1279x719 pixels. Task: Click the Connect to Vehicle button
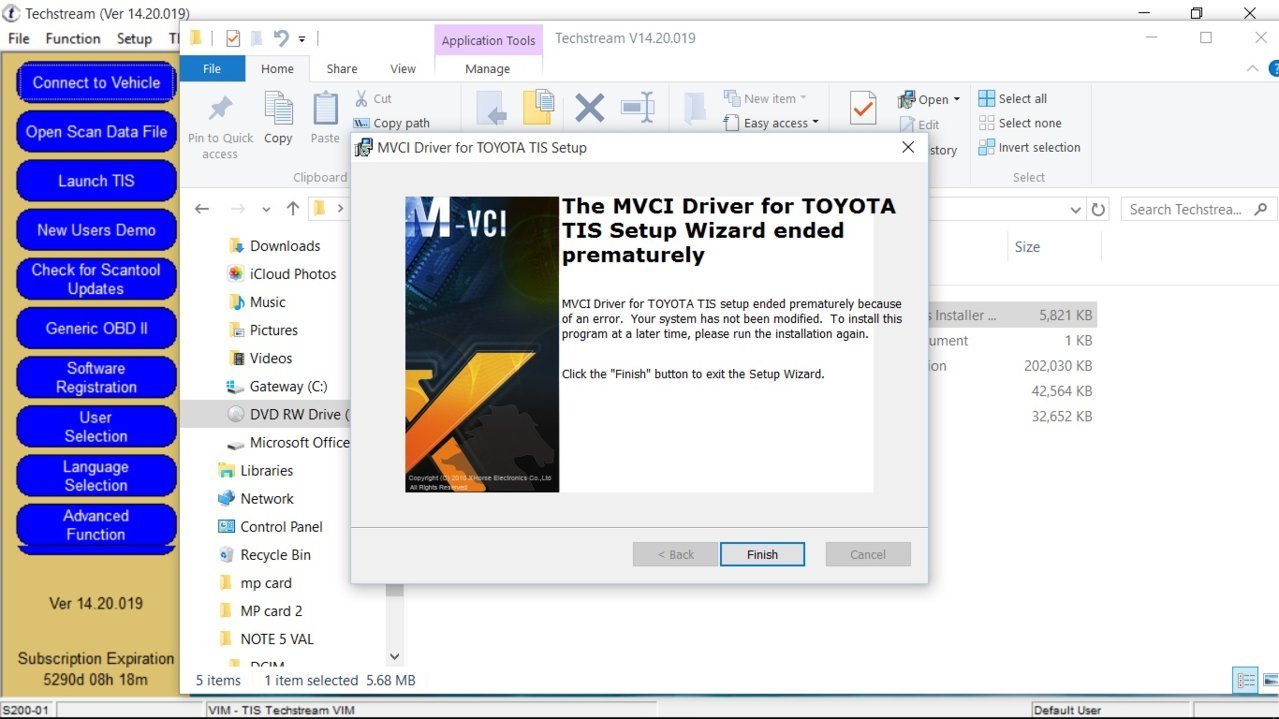point(96,82)
